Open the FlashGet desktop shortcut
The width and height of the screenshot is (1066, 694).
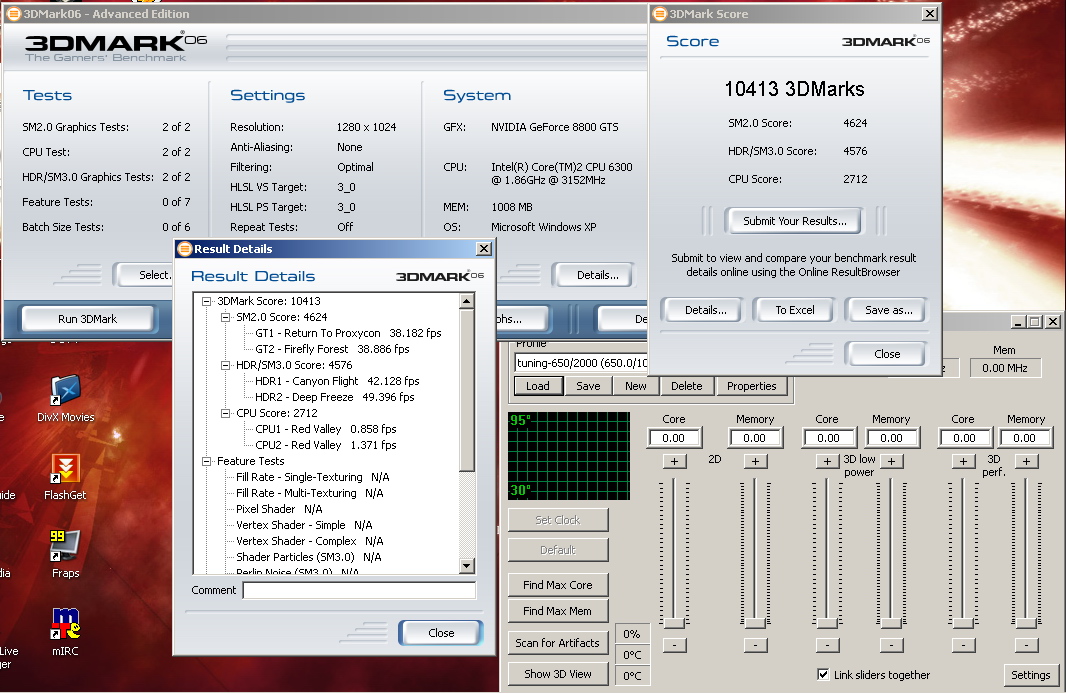coord(65,476)
